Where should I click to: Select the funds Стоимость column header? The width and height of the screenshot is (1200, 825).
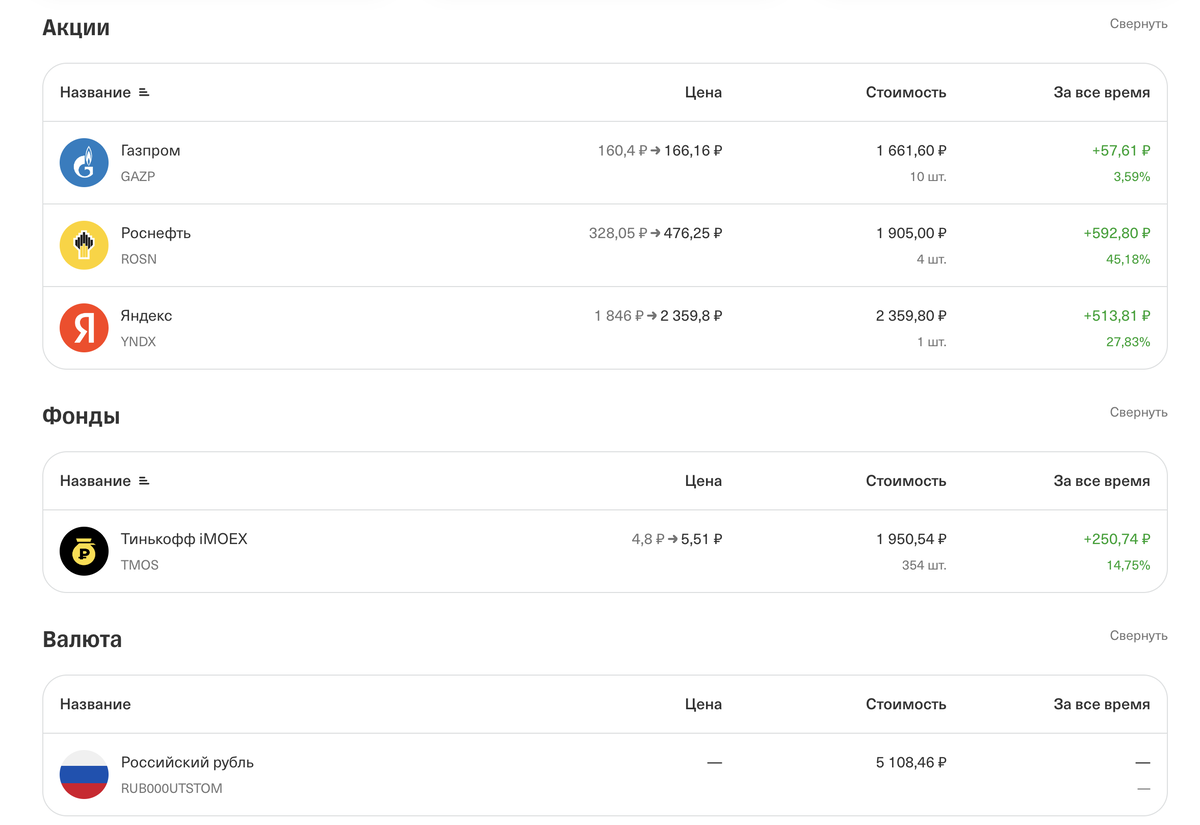click(906, 481)
